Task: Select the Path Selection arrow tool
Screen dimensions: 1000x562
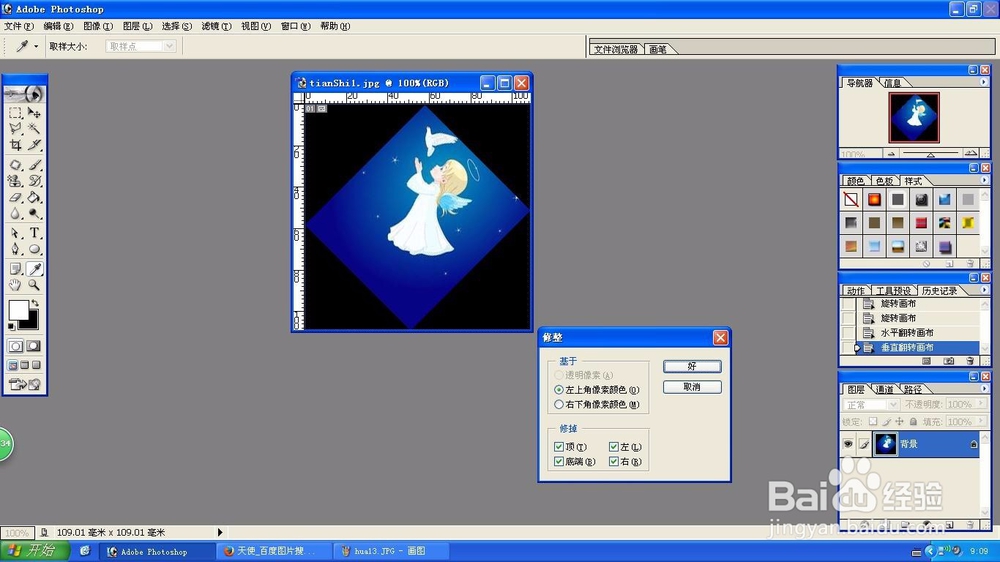Action: click(x=15, y=233)
